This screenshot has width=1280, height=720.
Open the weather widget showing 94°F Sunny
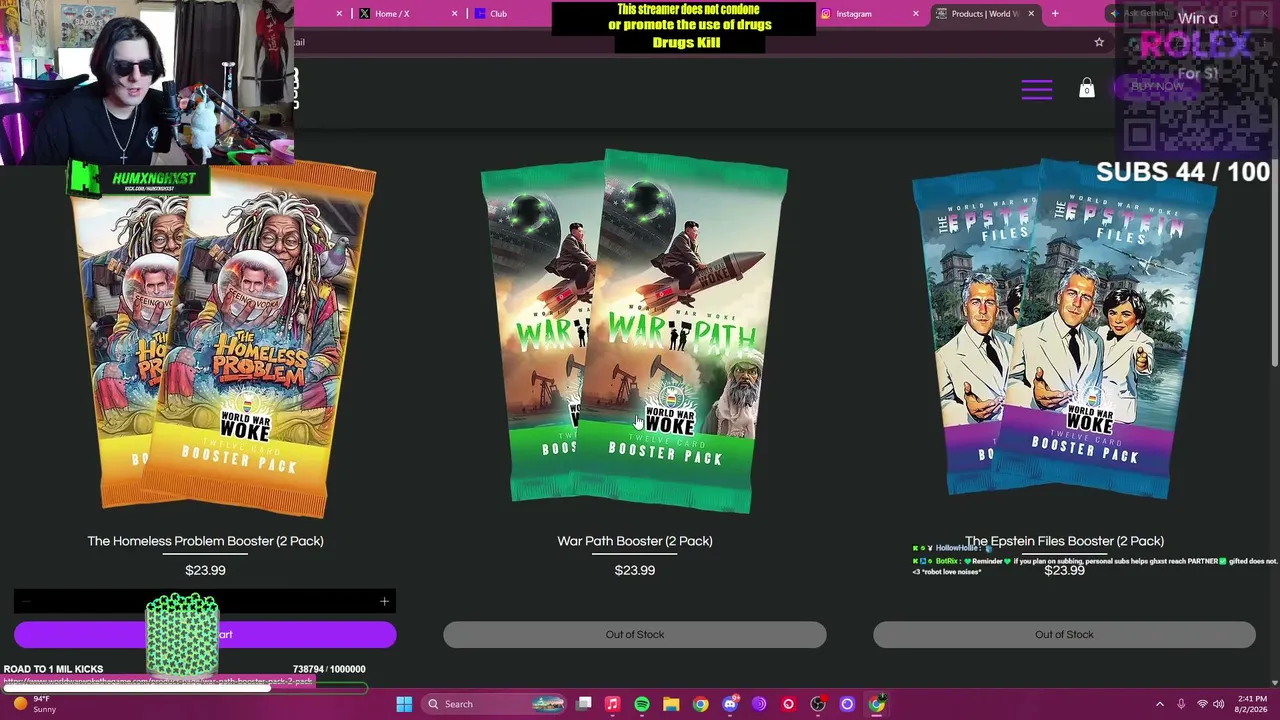(34, 704)
